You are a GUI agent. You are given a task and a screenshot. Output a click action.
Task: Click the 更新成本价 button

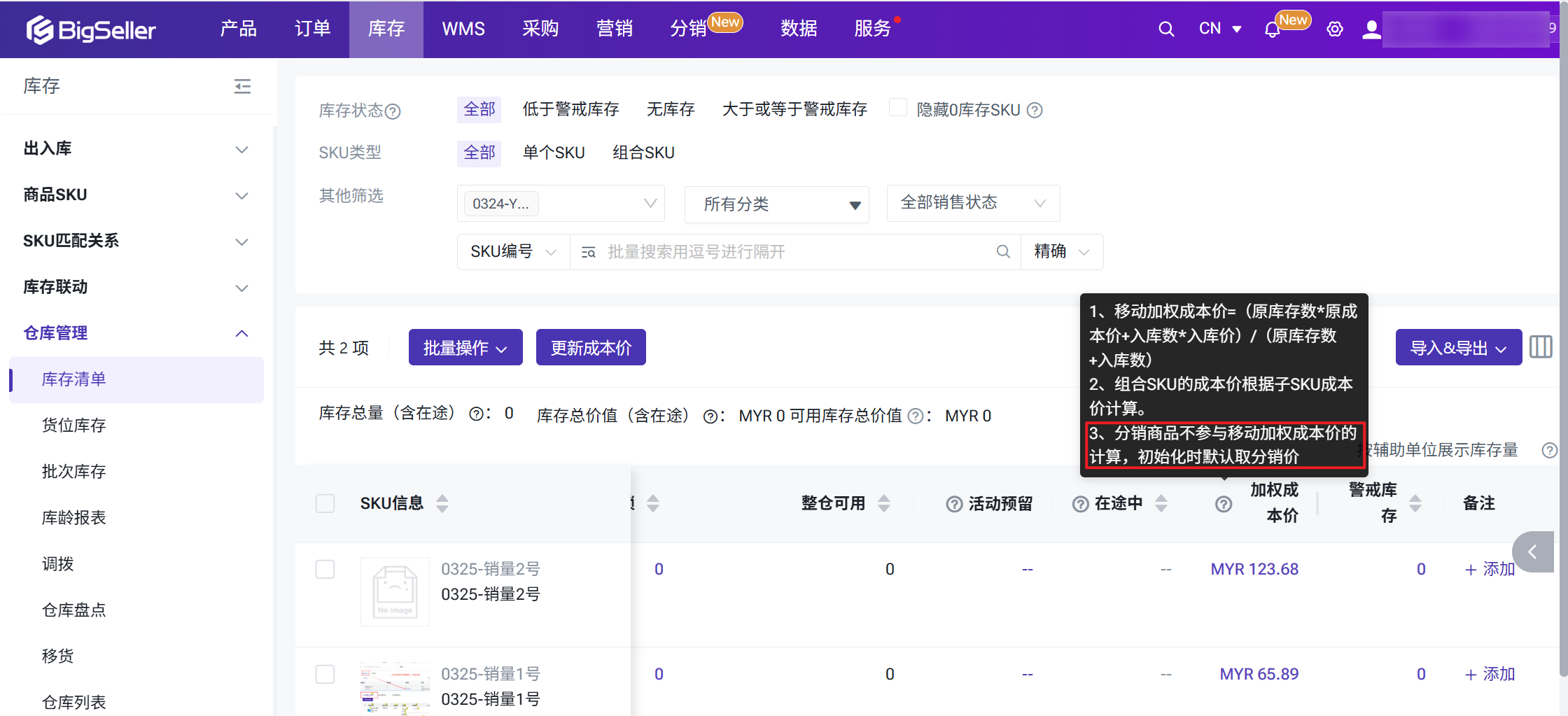(x=590, y=348)
